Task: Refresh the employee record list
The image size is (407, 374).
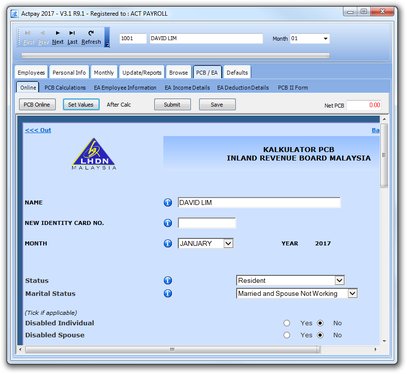Action: (x=91, y=37)
